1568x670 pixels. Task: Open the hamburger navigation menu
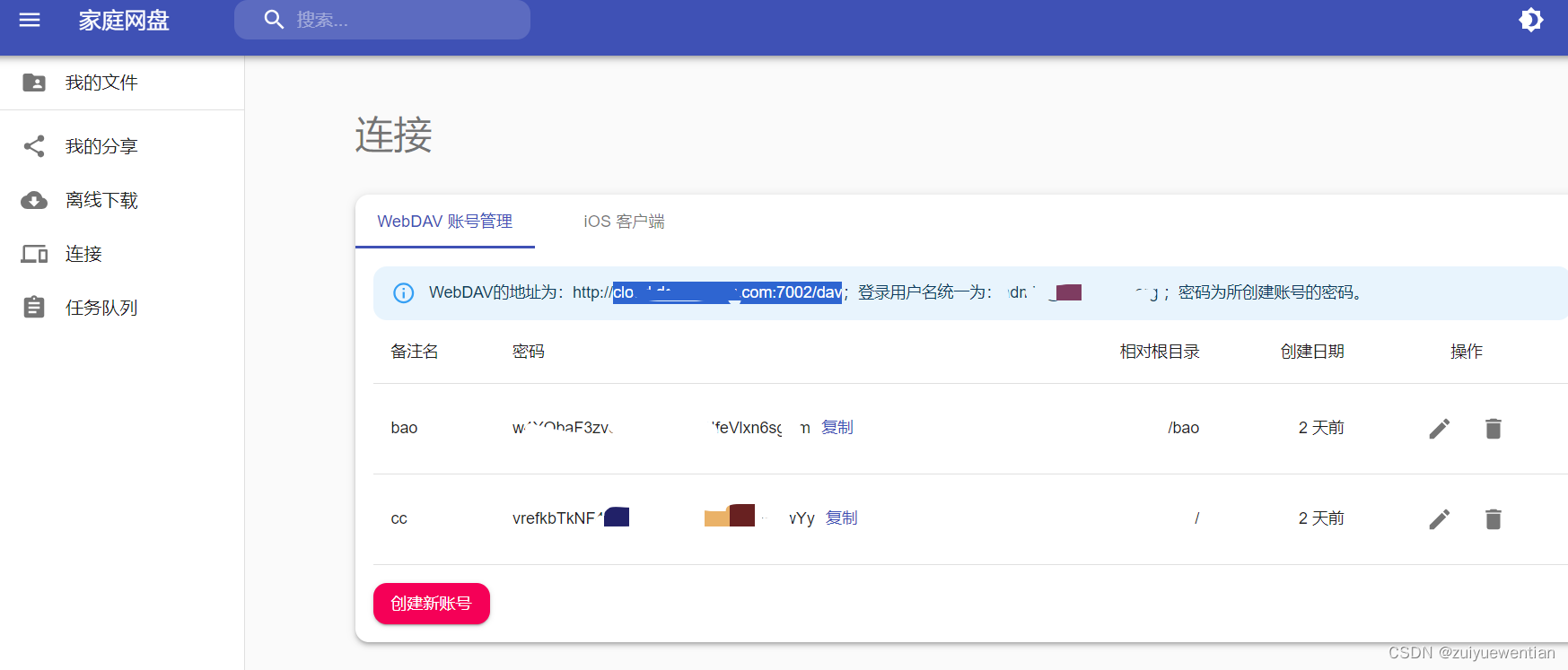pos(30,20)
